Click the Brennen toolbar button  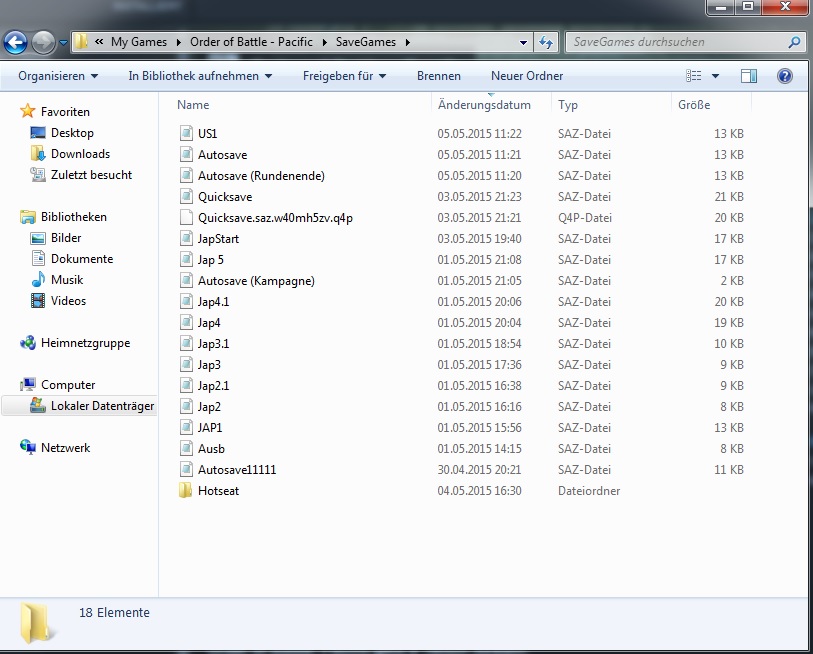[x=439, y=76]
